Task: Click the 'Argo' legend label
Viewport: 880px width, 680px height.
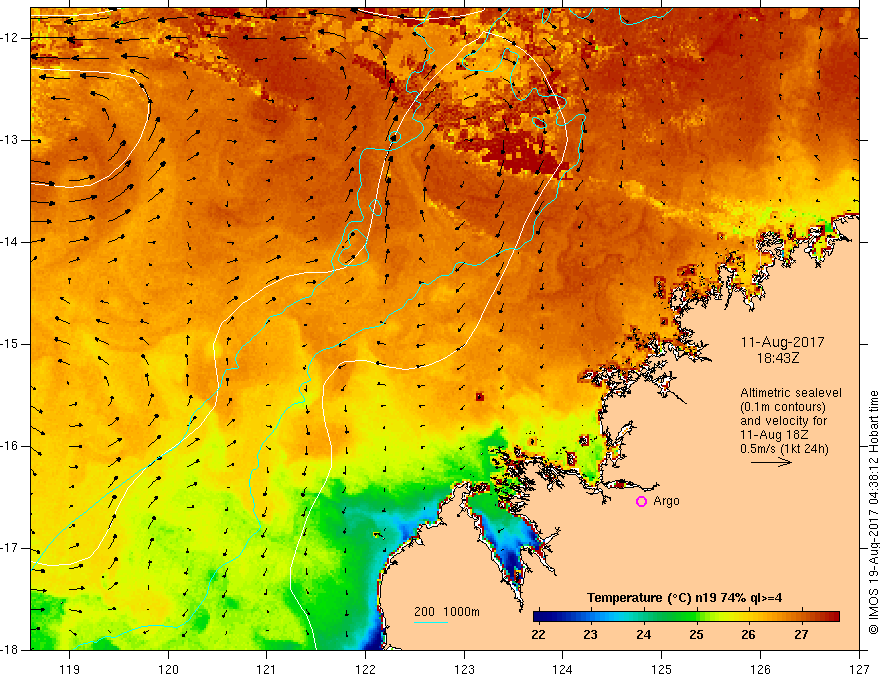Action: coord(666,501)
